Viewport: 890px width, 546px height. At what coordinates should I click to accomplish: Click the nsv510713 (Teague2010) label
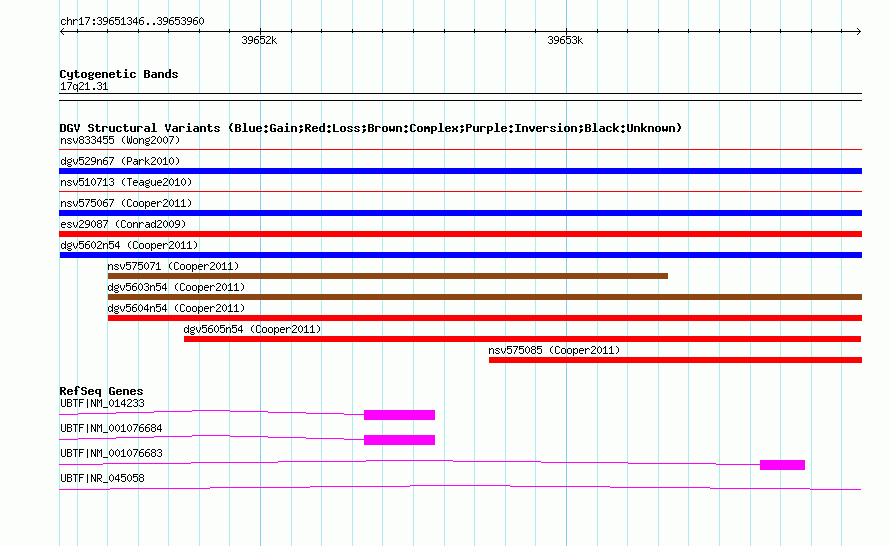[x=126, y=182]
